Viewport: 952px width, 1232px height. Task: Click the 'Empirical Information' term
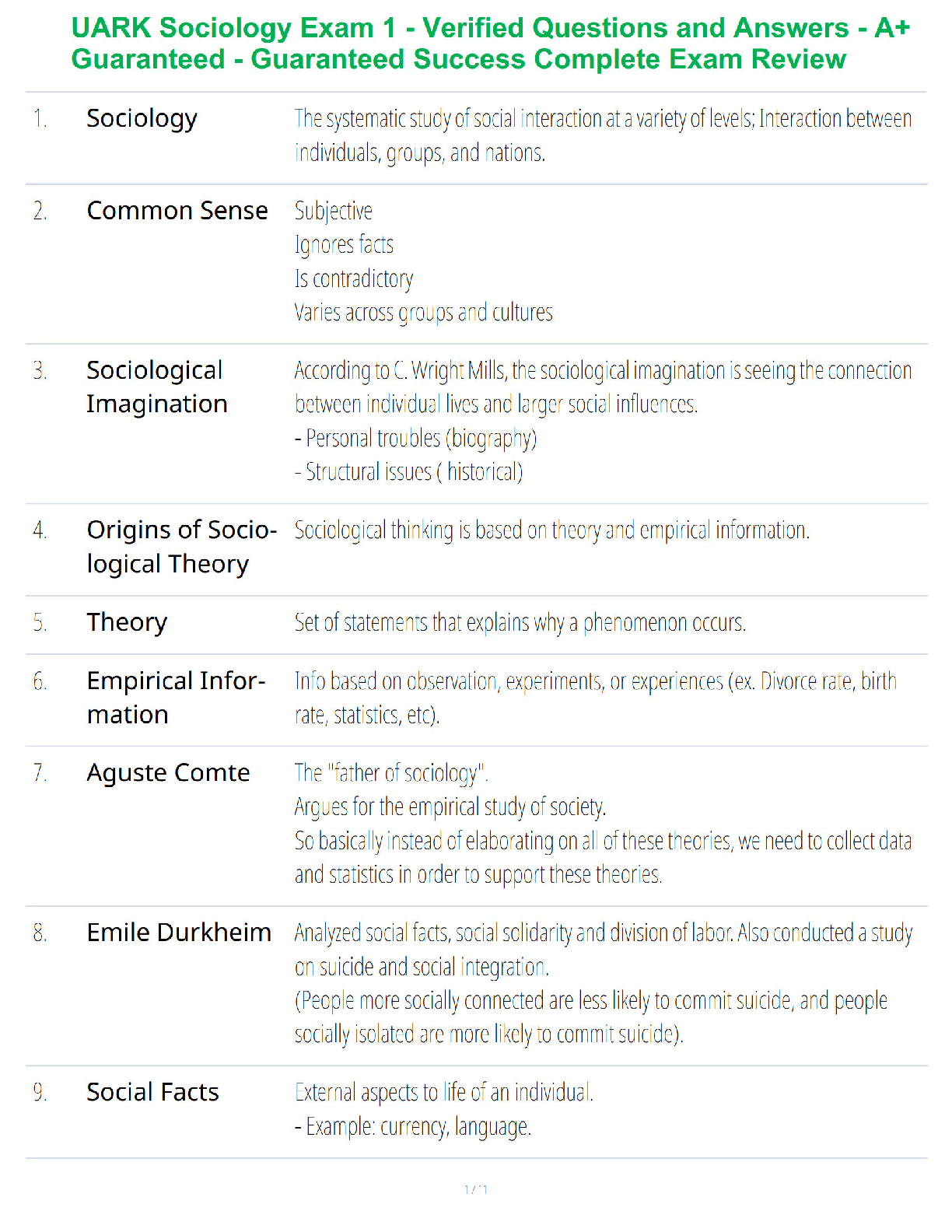(x=177, y=698)
